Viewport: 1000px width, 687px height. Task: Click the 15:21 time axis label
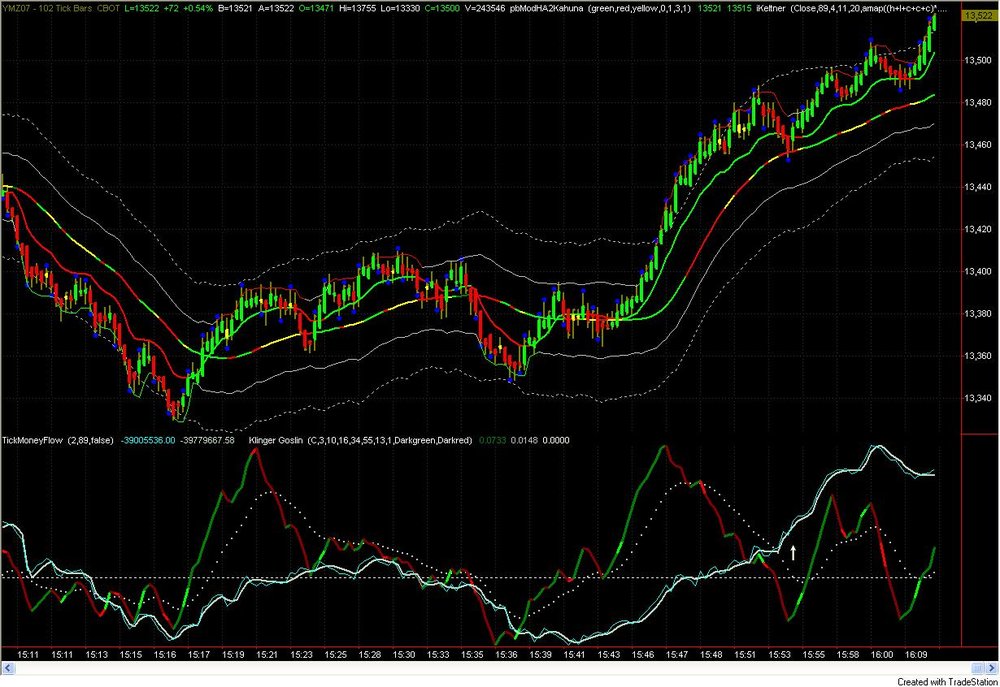pos(267,654)
